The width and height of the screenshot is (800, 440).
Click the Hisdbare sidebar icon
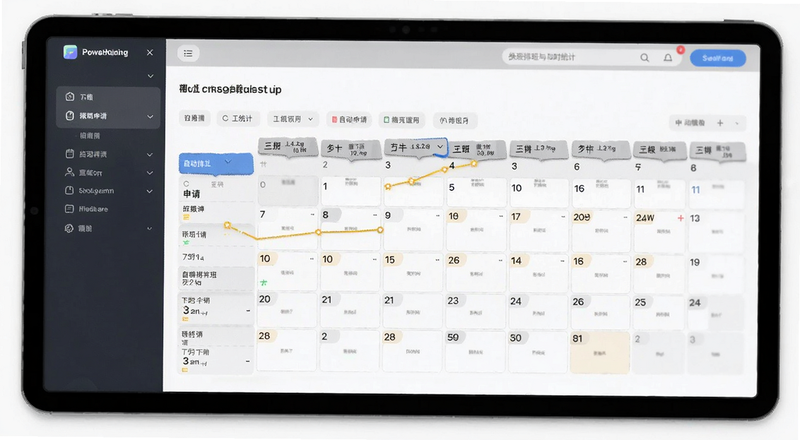[69, 209]
